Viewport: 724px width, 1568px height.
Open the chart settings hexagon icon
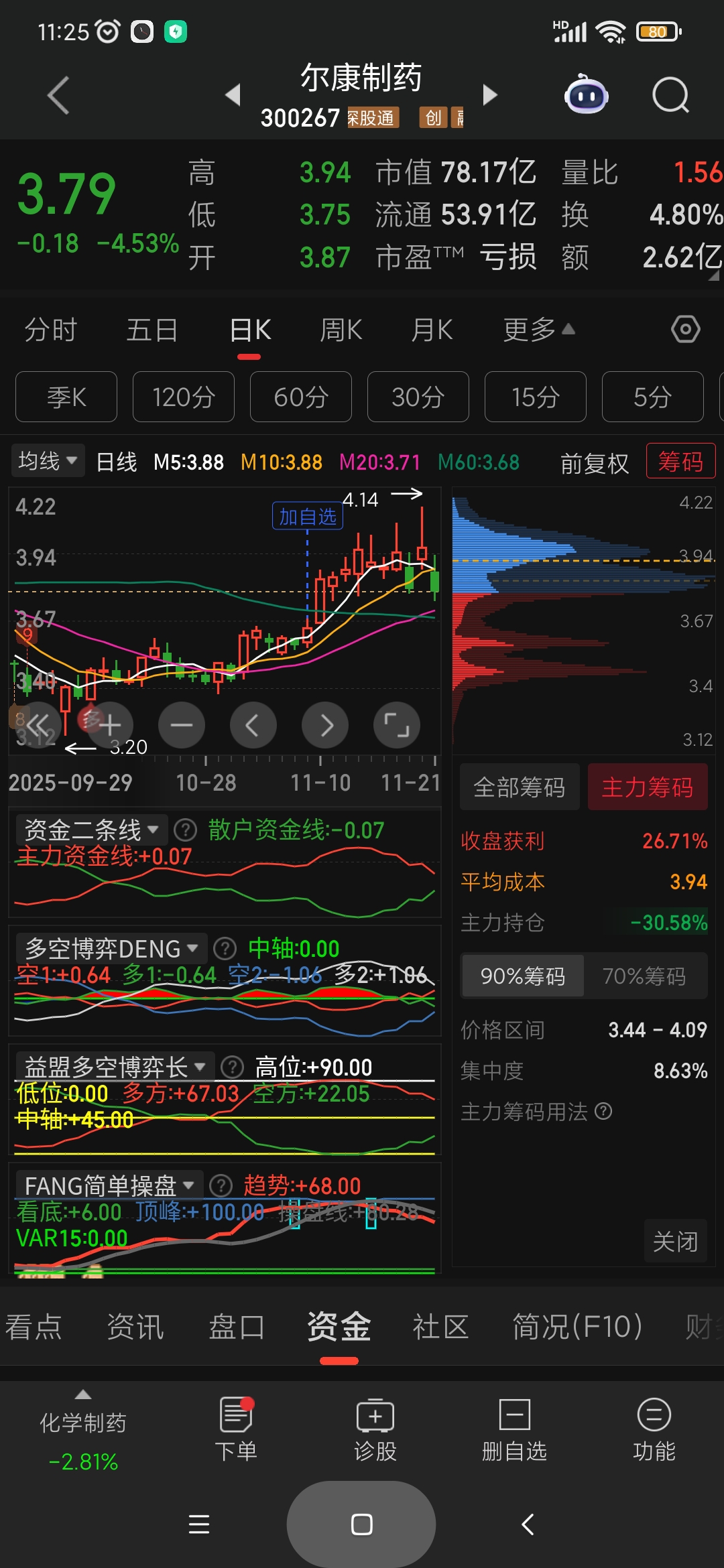click(686, 329)
